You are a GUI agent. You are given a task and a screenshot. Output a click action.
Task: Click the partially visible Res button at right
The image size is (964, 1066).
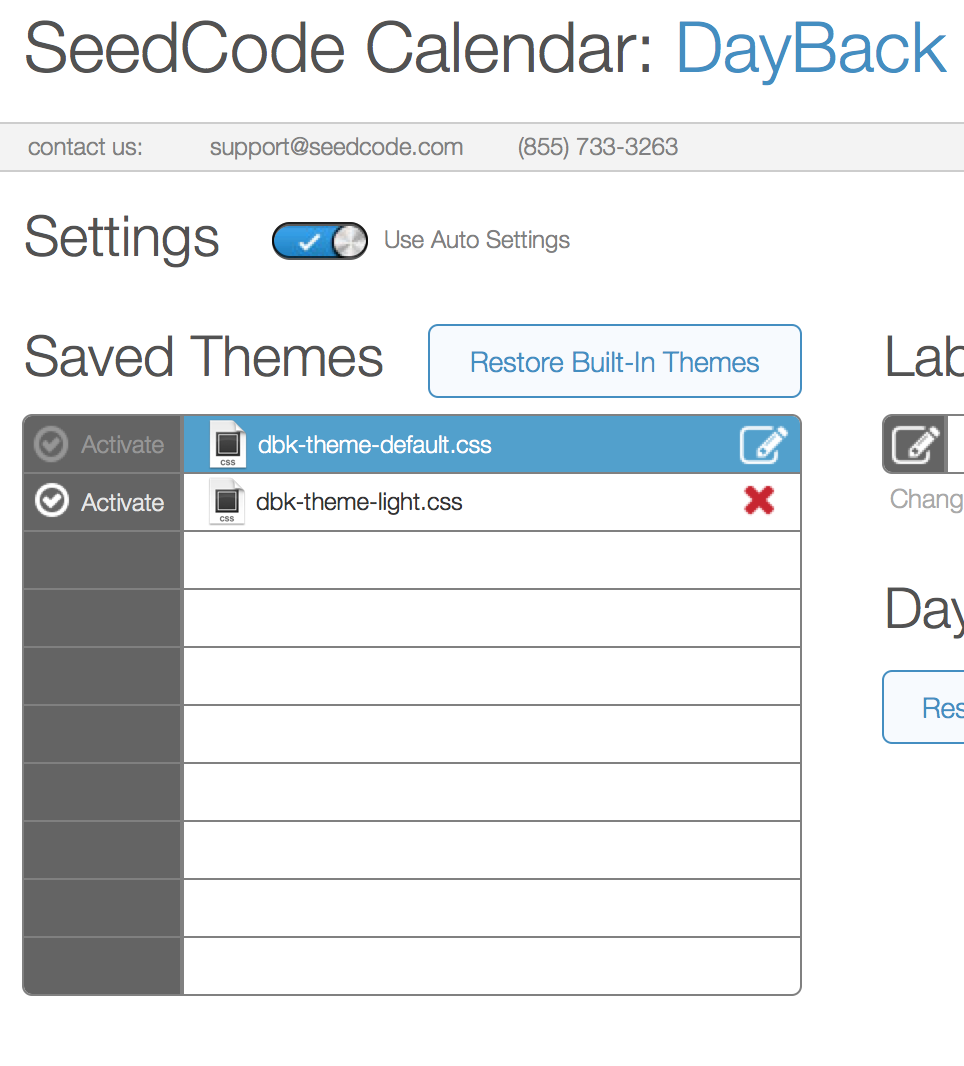pyautogui.click(x=924, y=707)
